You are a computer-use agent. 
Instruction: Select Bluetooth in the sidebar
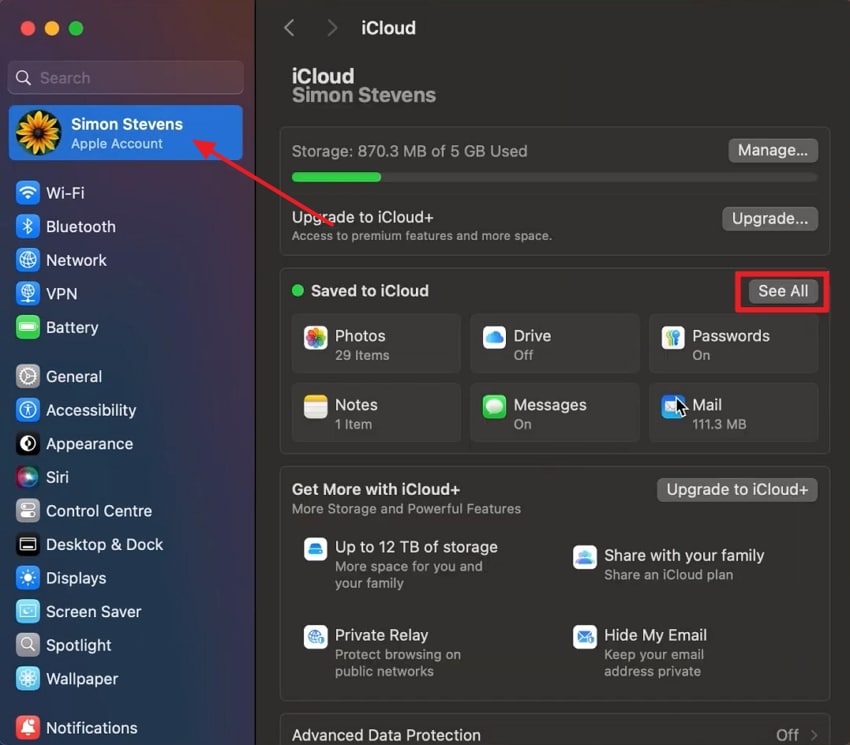pos(80,227)
